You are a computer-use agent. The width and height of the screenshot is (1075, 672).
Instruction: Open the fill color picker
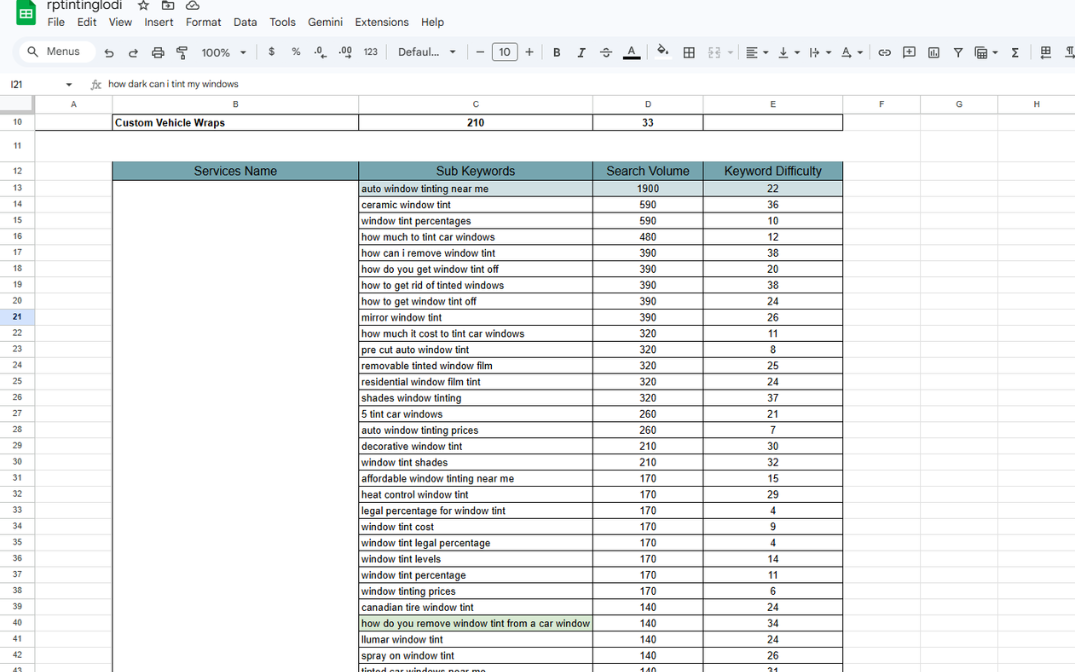662,52
